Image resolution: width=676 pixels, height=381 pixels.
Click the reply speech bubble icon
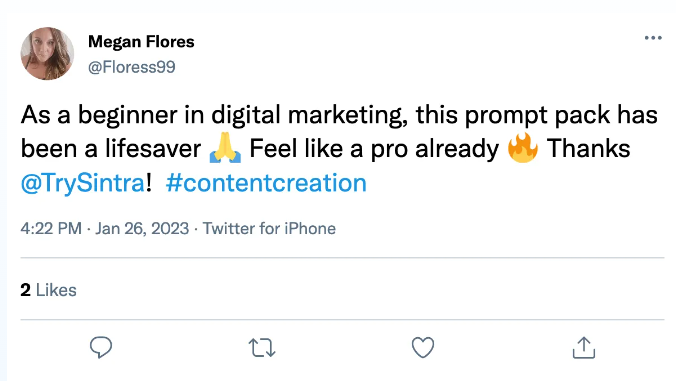[x=101, y=347]
